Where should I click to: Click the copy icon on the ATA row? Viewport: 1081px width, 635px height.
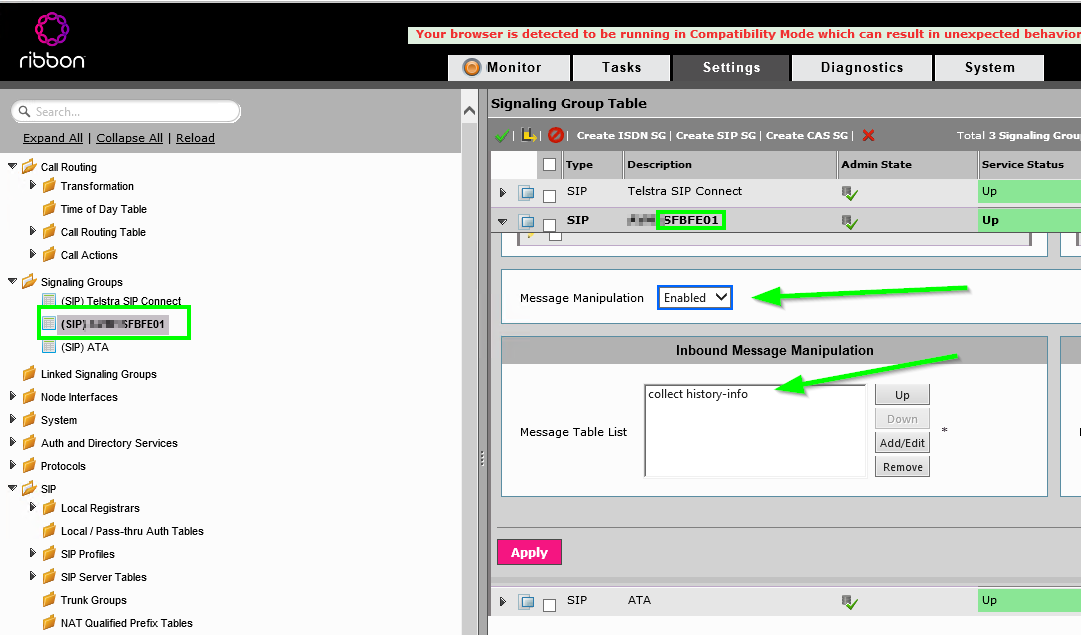[x=527, y=601]
